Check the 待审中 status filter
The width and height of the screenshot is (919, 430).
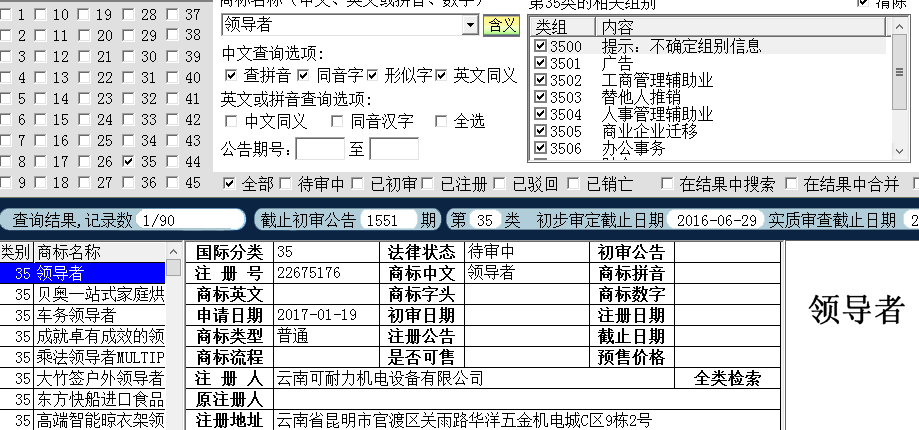(285, 184)
